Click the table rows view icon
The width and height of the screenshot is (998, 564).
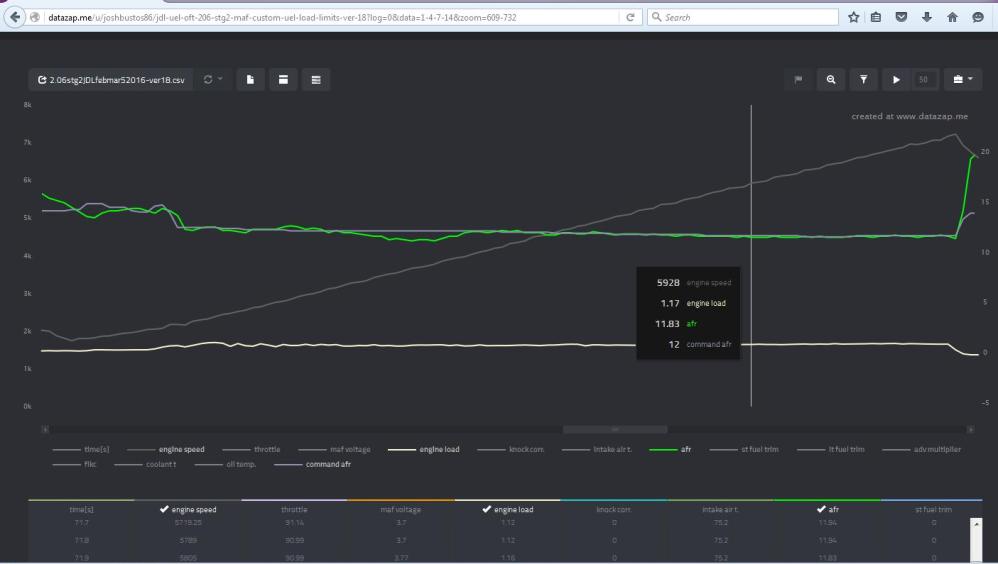[x=316, y=80]
